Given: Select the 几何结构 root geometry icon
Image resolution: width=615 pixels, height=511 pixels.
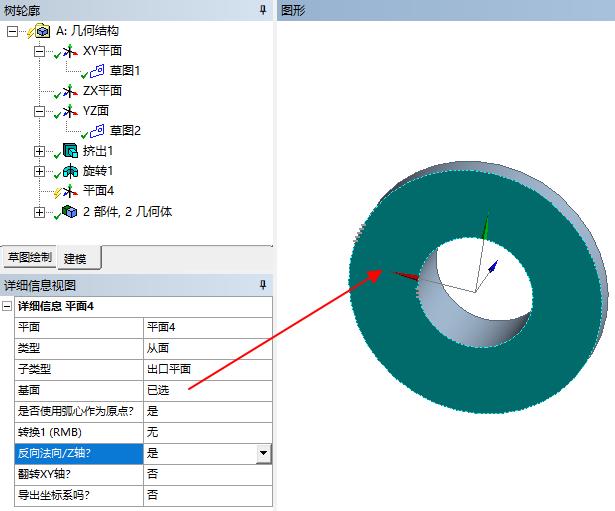Looking at the screenshot, I should 42,31.
